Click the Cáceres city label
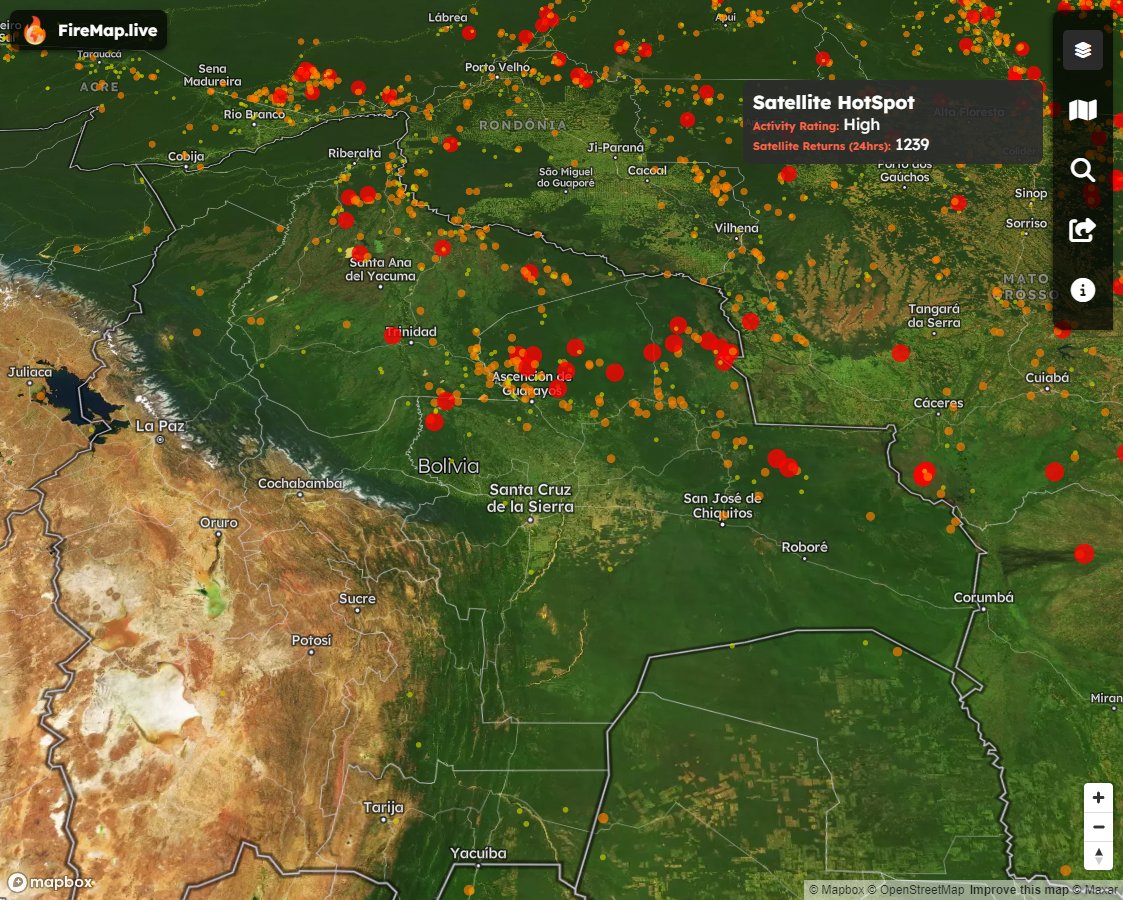 click(938, 403)
